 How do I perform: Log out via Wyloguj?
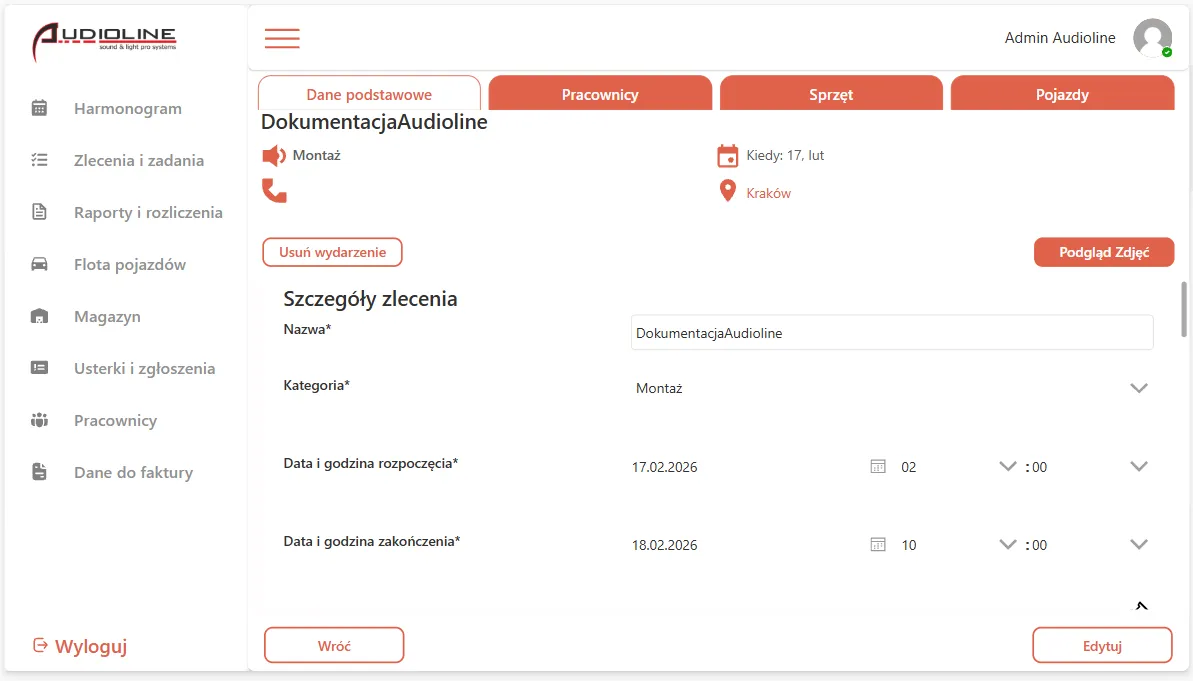tap(80, 646)
